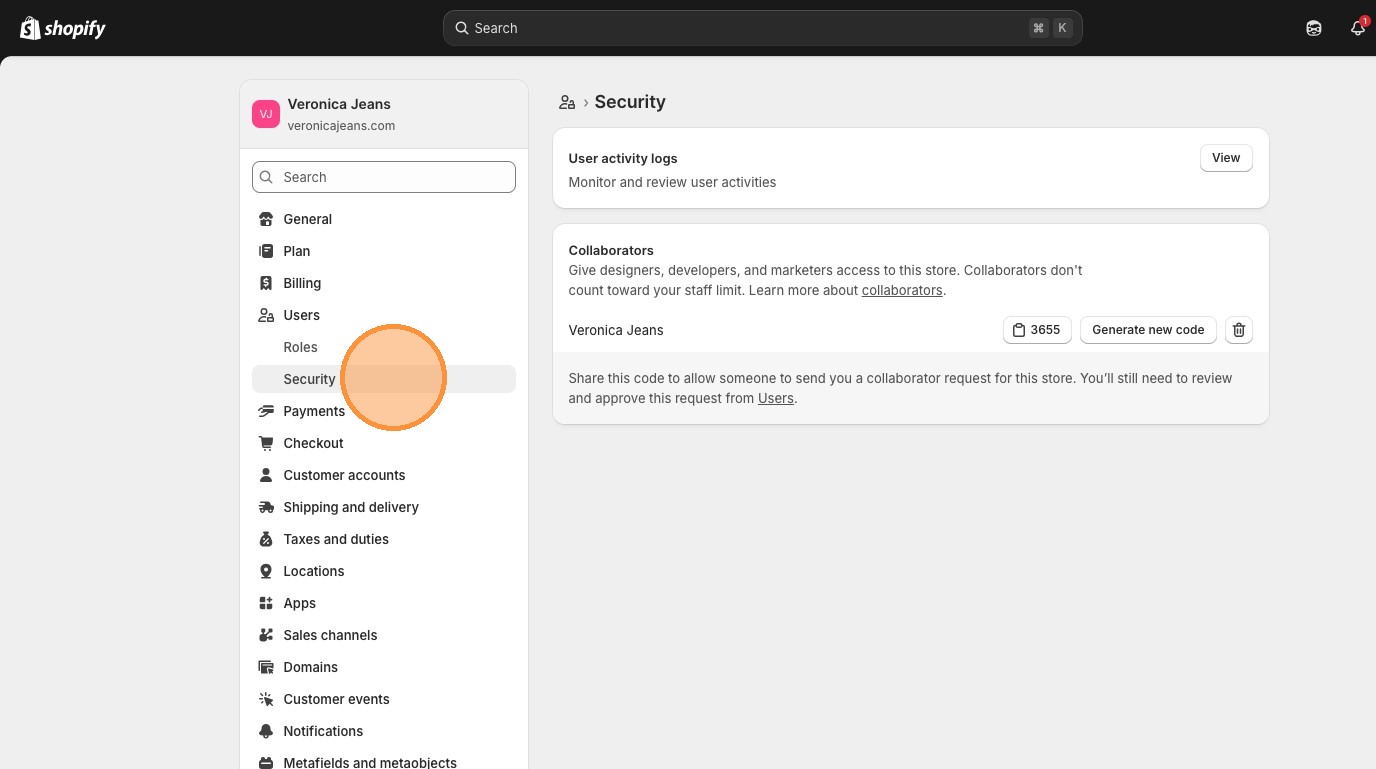Open the Users section
Viewport: 1376px width, 769px height.
pyautogui.click(x=384, y=315)
